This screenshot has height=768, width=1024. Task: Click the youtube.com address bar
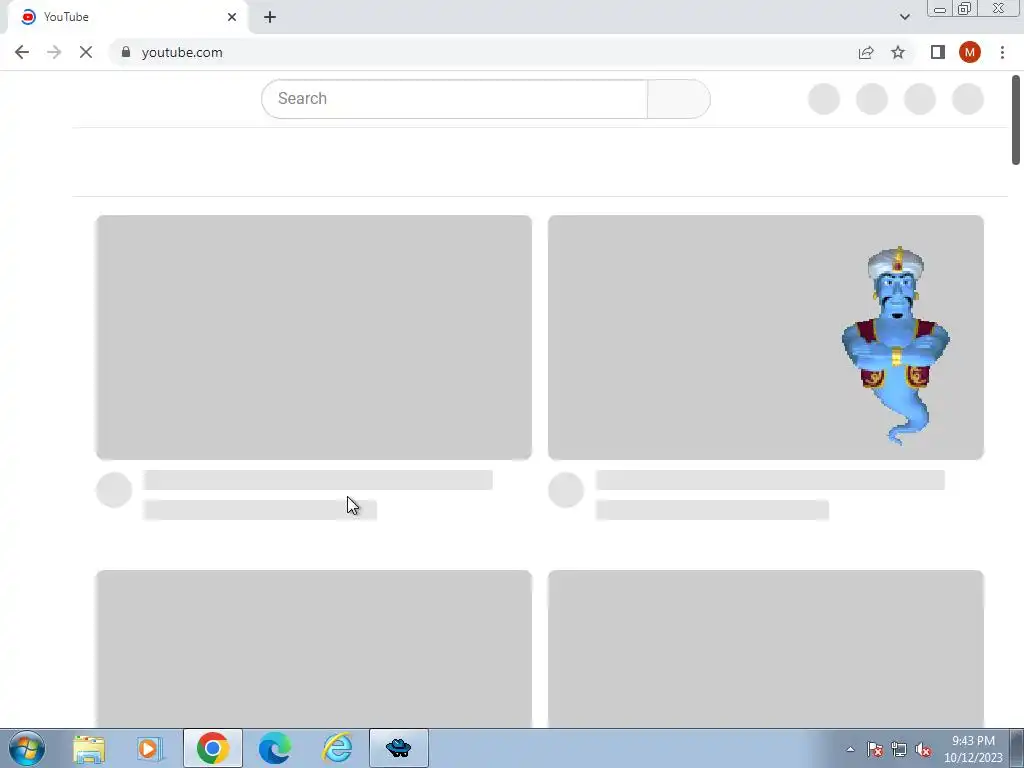[483, 52]
